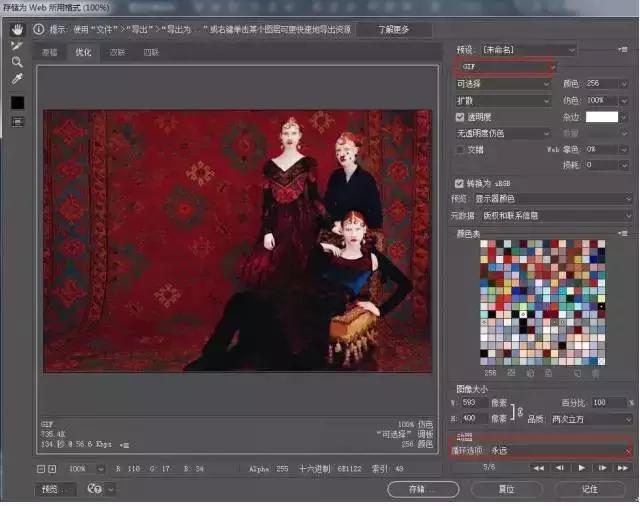
Task: Click shift to web palette icon
Action: click(x=530, y=373)
